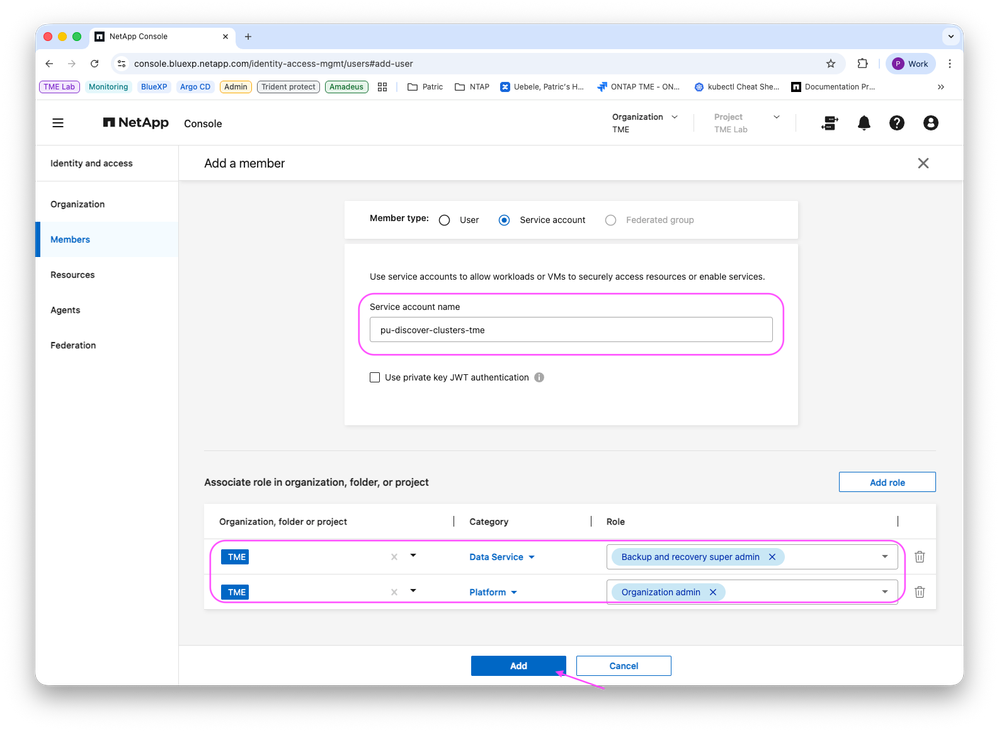Open the browser extensions puzzle icon

pyautogui.click(x=862, y=64)
